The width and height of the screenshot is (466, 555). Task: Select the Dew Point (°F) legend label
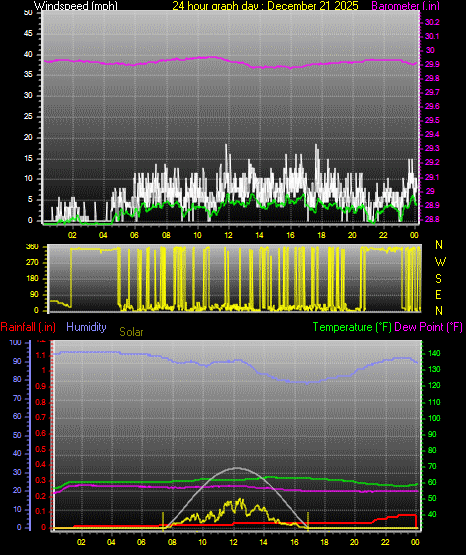click(x=428, y=327)
